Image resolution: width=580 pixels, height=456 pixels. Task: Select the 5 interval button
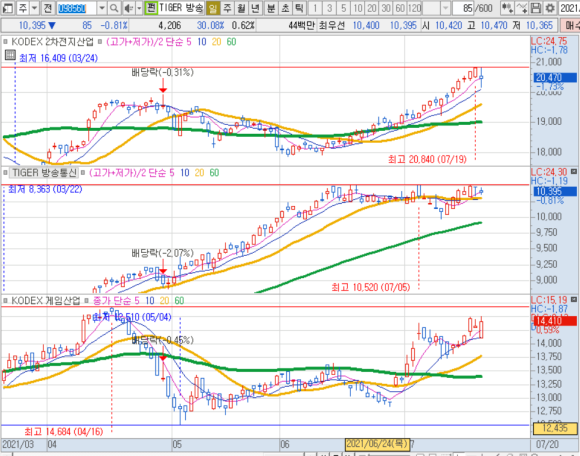tap(343, 8)
